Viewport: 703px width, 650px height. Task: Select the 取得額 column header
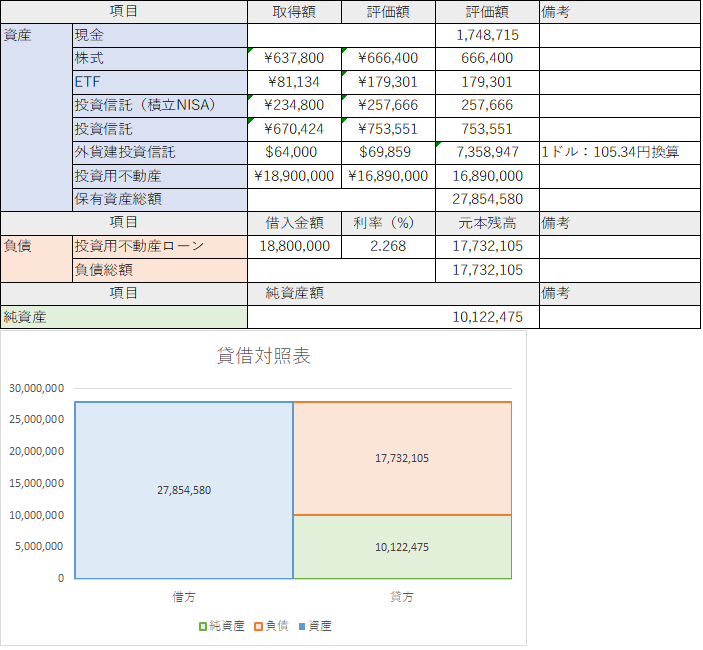[295, 12]
